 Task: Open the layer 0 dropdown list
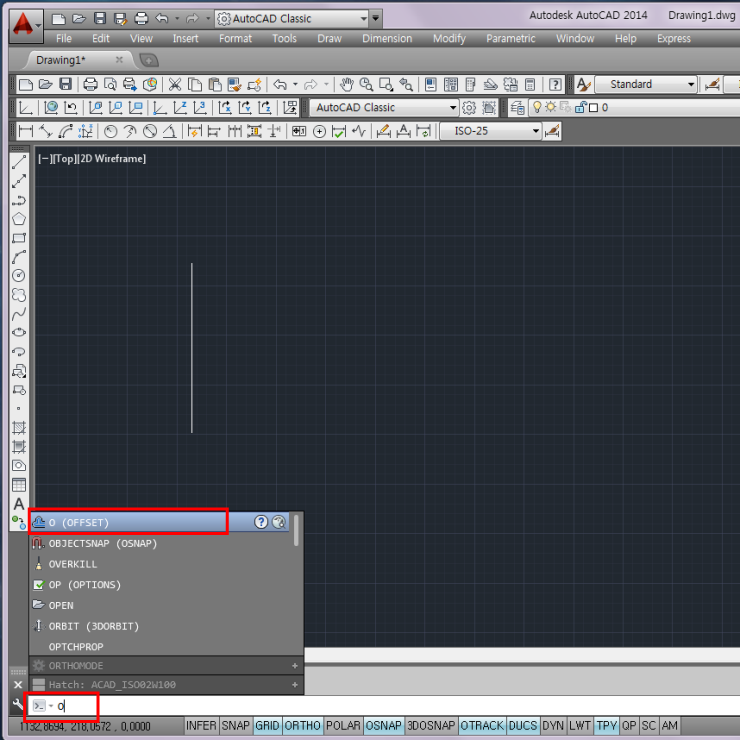[635, 108]
